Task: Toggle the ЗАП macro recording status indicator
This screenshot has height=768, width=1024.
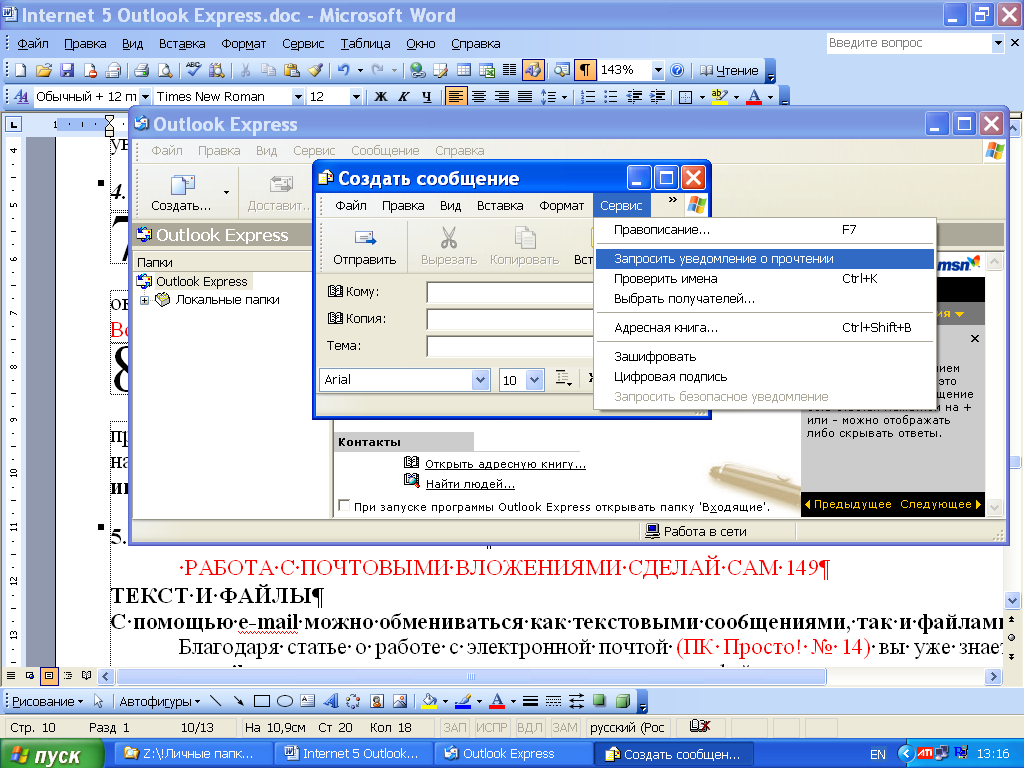Action: tap(455, 728)
